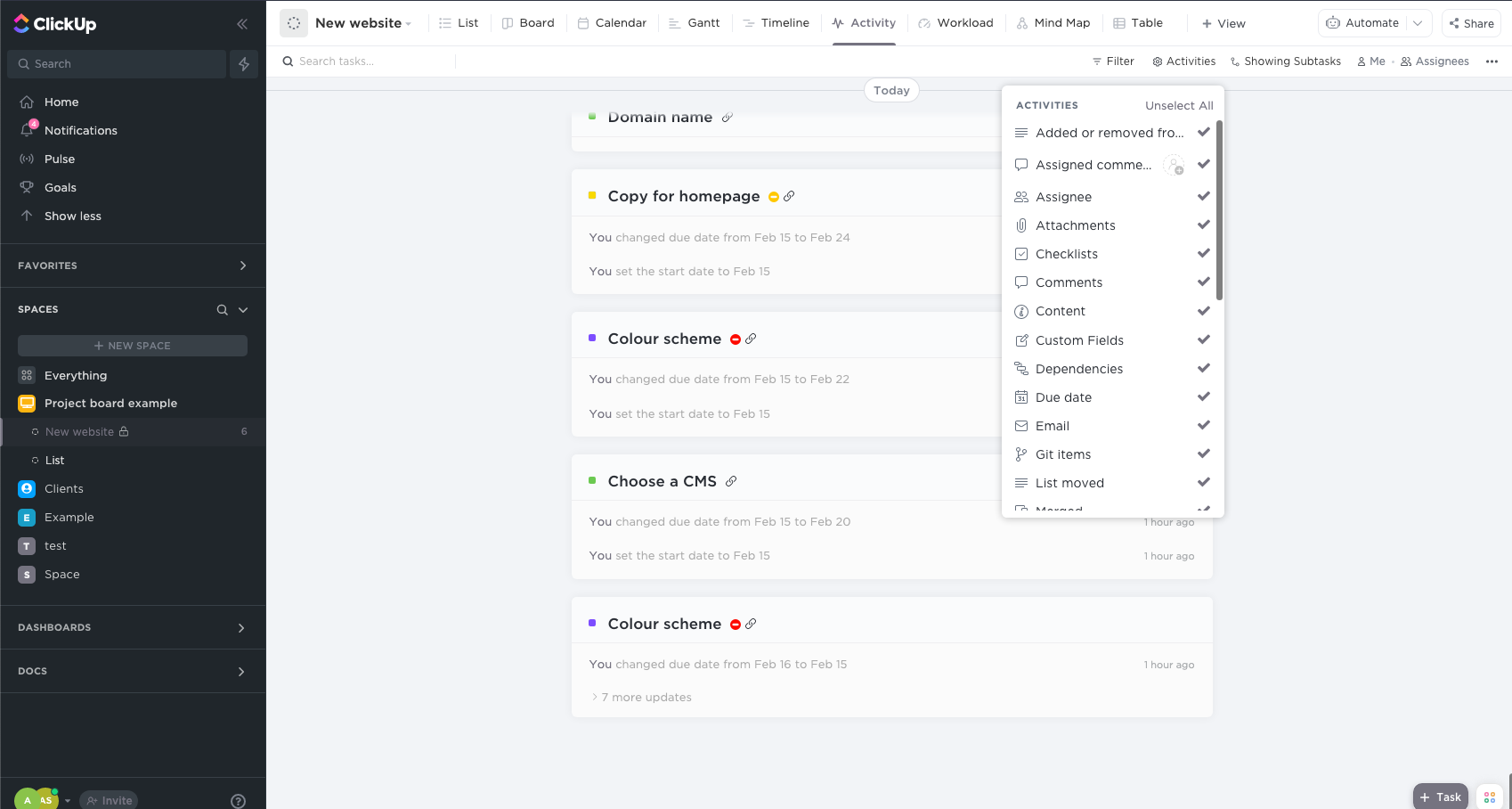This screenshot has height=809, width=1512.
Task: Open the help icon at sidebar bottom
Action: point(238,801)
